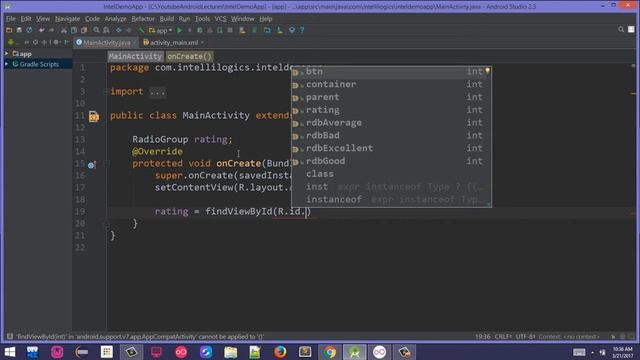640x360 pixels.
Task: Click the Copy icon in toolbar
Action: [74, 30]
